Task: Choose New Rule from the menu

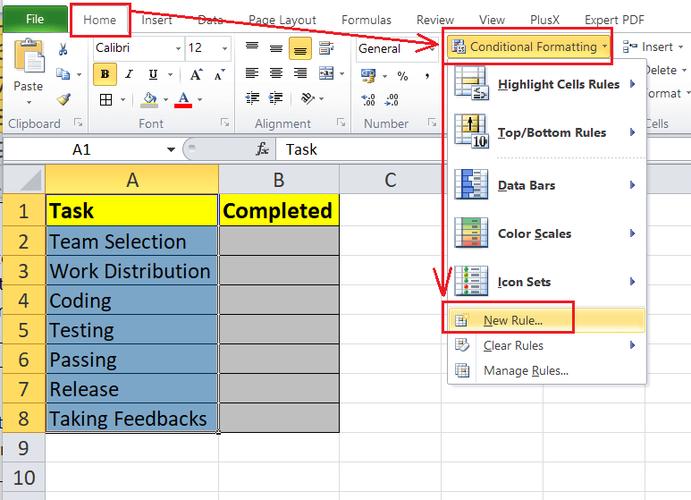Action: (x=513, y=320)
